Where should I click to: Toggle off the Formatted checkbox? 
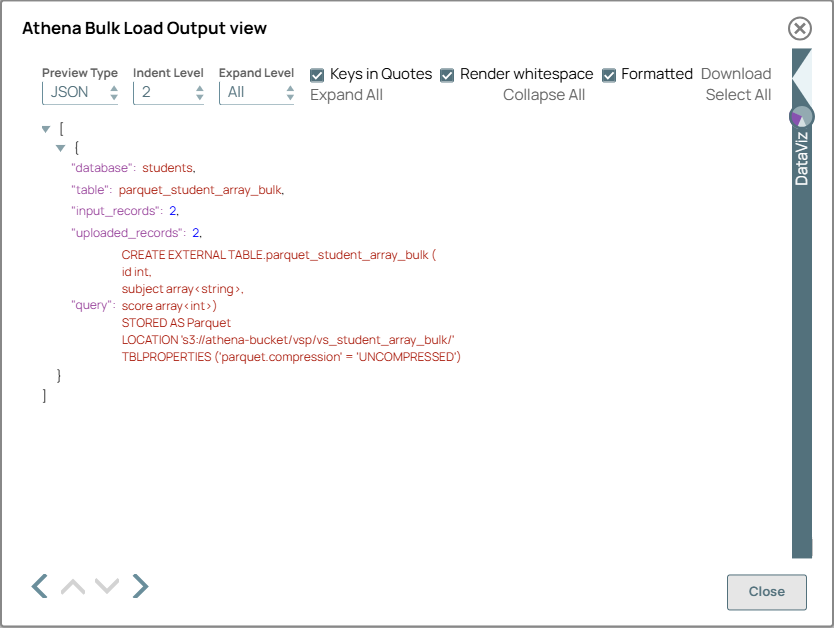pyautogui.click(x=608, y=74)
